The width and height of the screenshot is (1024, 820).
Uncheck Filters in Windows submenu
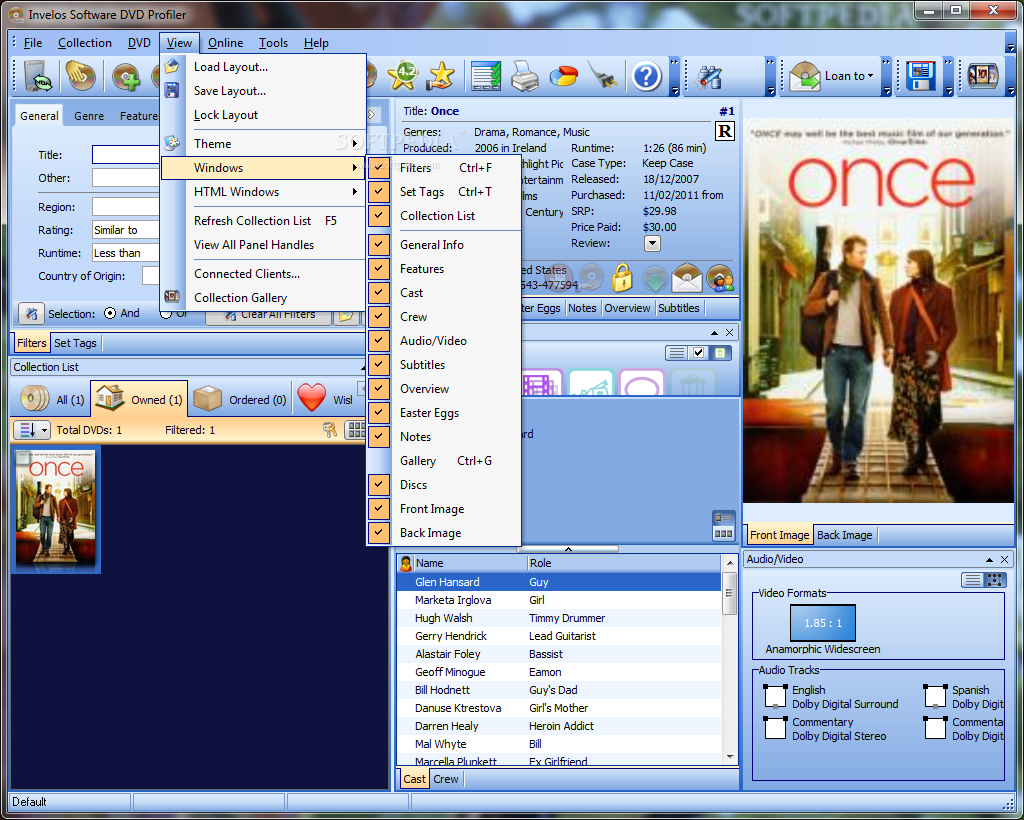click(x=379, y=167)
